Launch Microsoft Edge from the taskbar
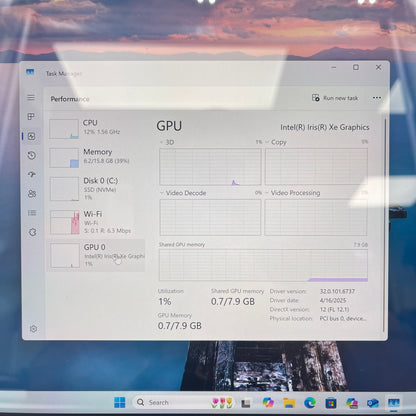 pyautogui.click(x=310, y=403)
